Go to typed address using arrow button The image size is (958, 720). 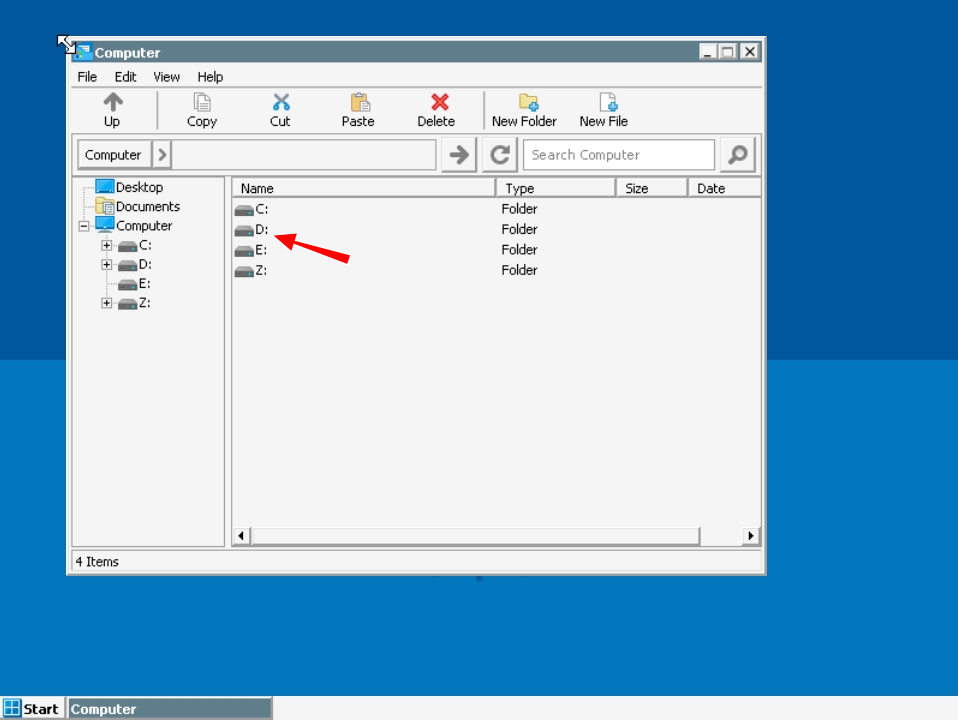459,155
